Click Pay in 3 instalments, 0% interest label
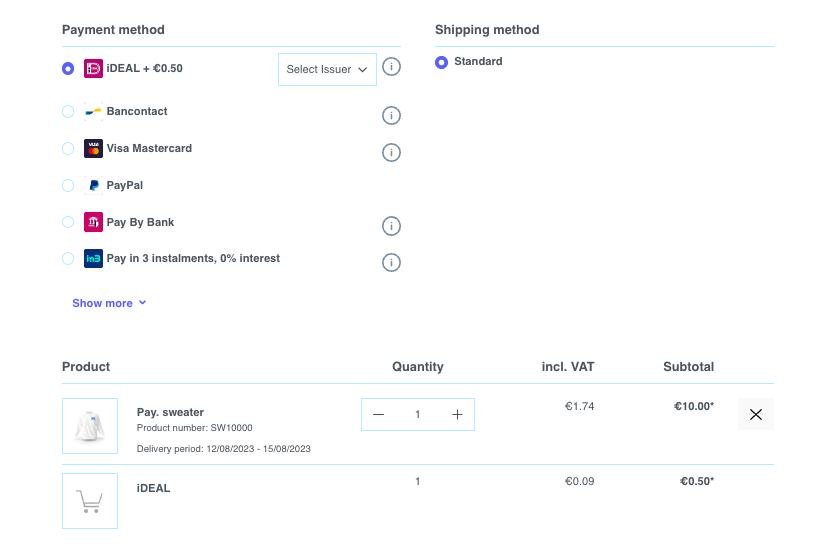Viewport: 839px width, 554px height. (x=193, y=259)
